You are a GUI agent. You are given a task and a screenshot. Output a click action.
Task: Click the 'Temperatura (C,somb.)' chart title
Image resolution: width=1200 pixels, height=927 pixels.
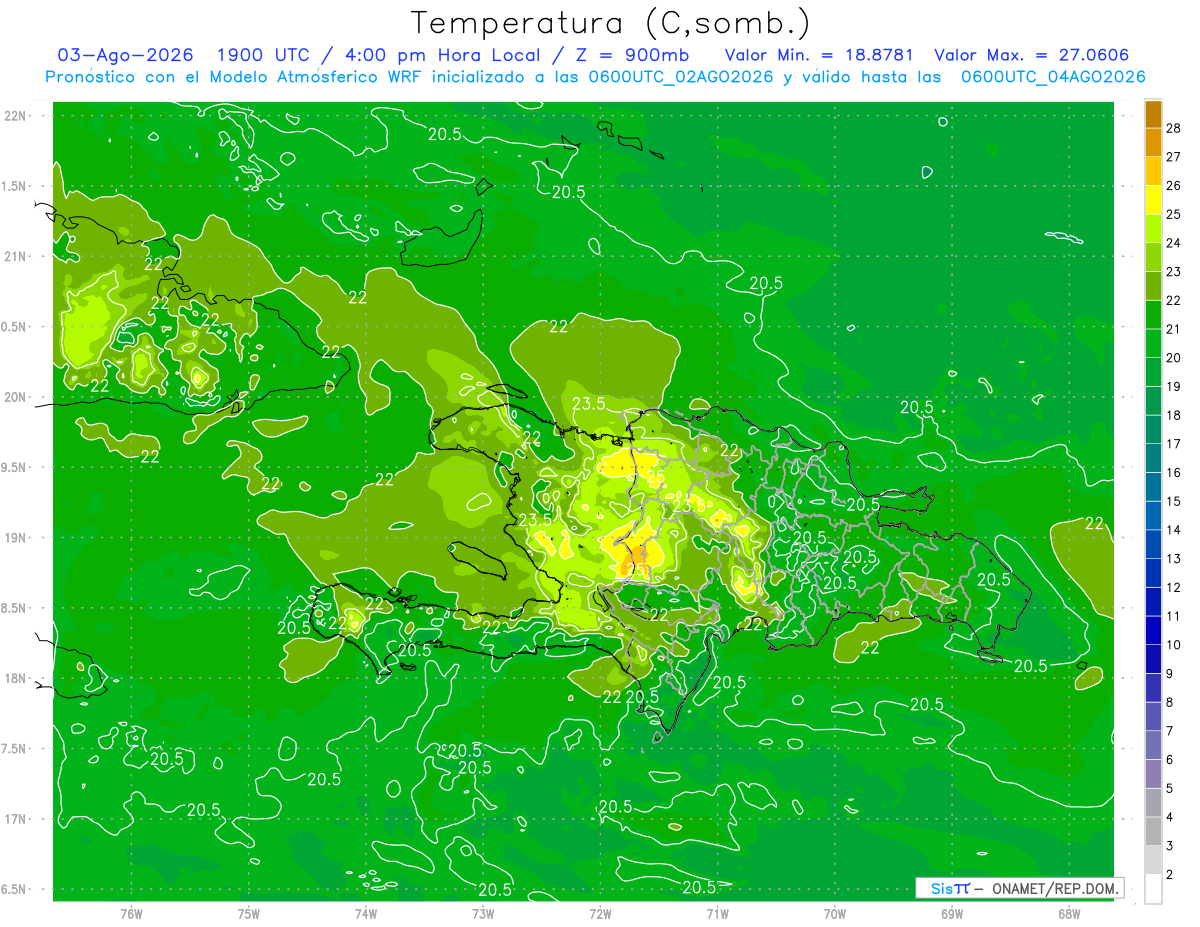(610, 23)
